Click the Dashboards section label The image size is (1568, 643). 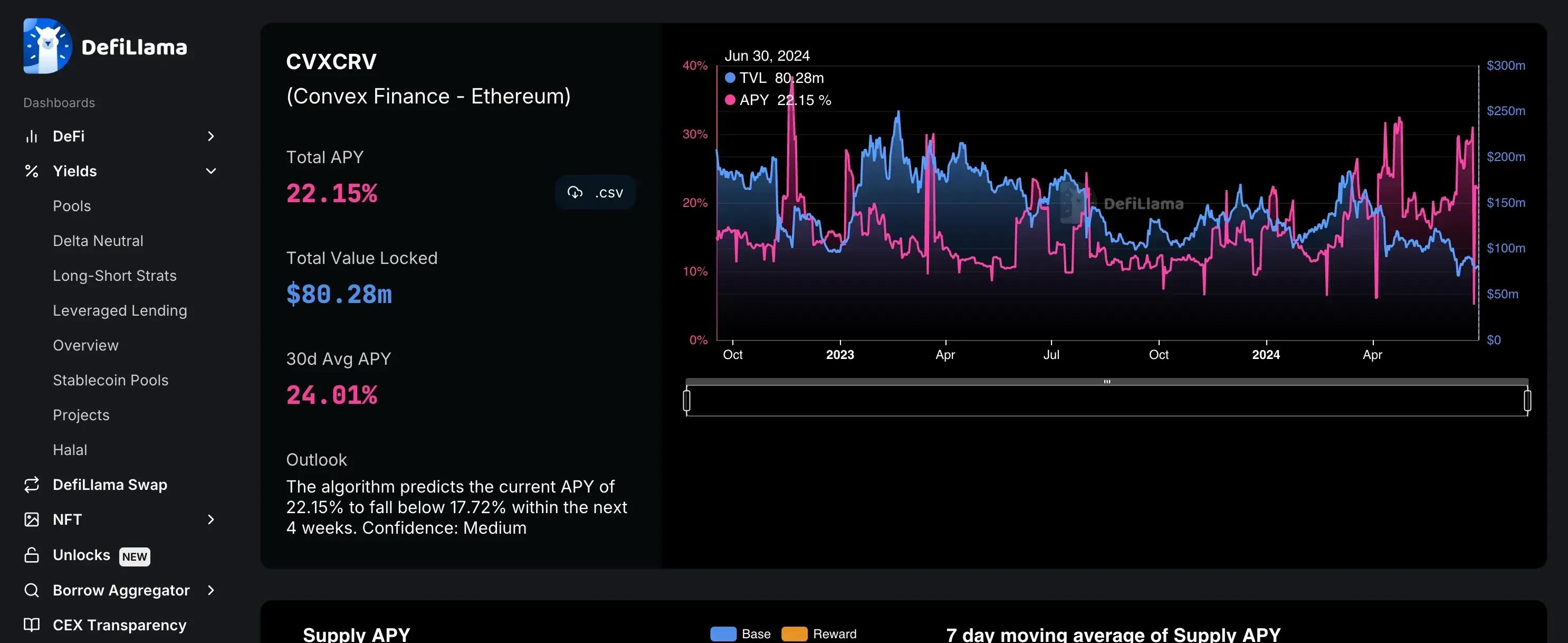pyautogui.click(x=59, y=103)
